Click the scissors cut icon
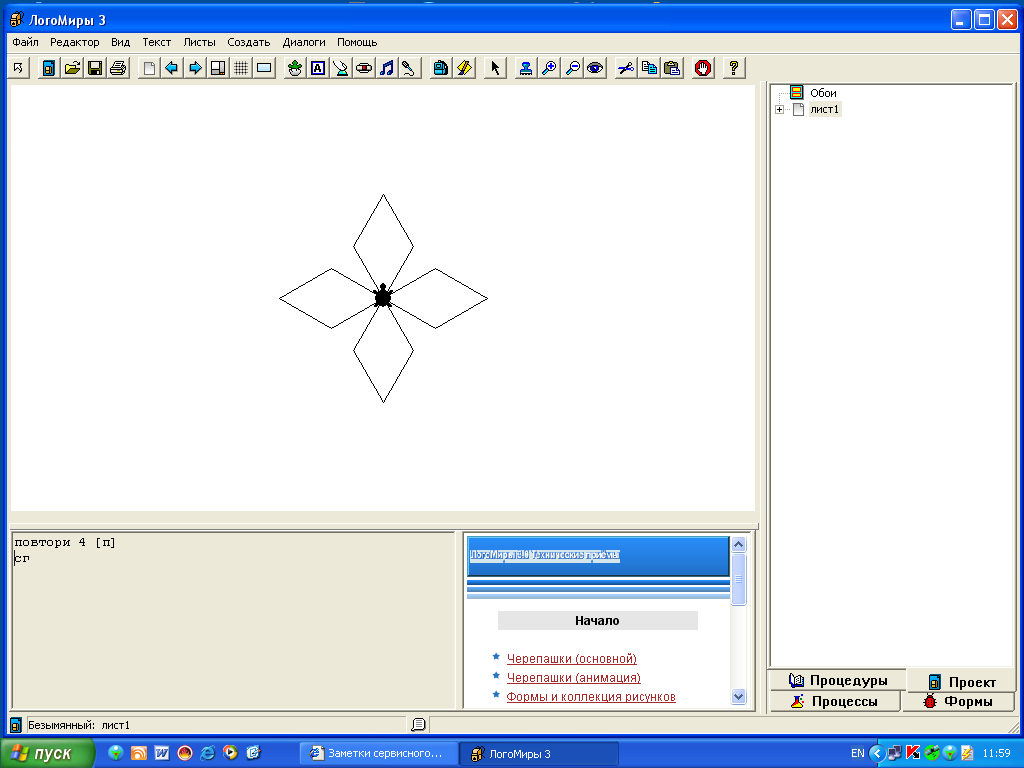 tap(626, 68)
